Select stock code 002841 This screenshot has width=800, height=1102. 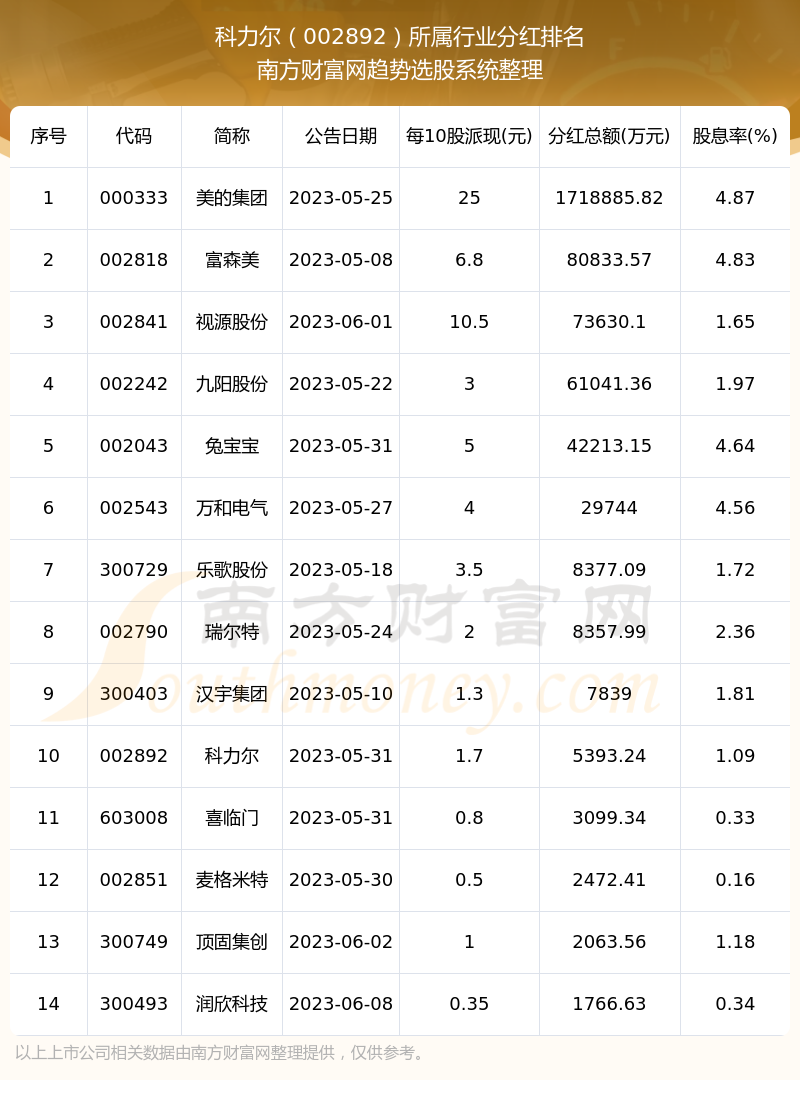134,322
